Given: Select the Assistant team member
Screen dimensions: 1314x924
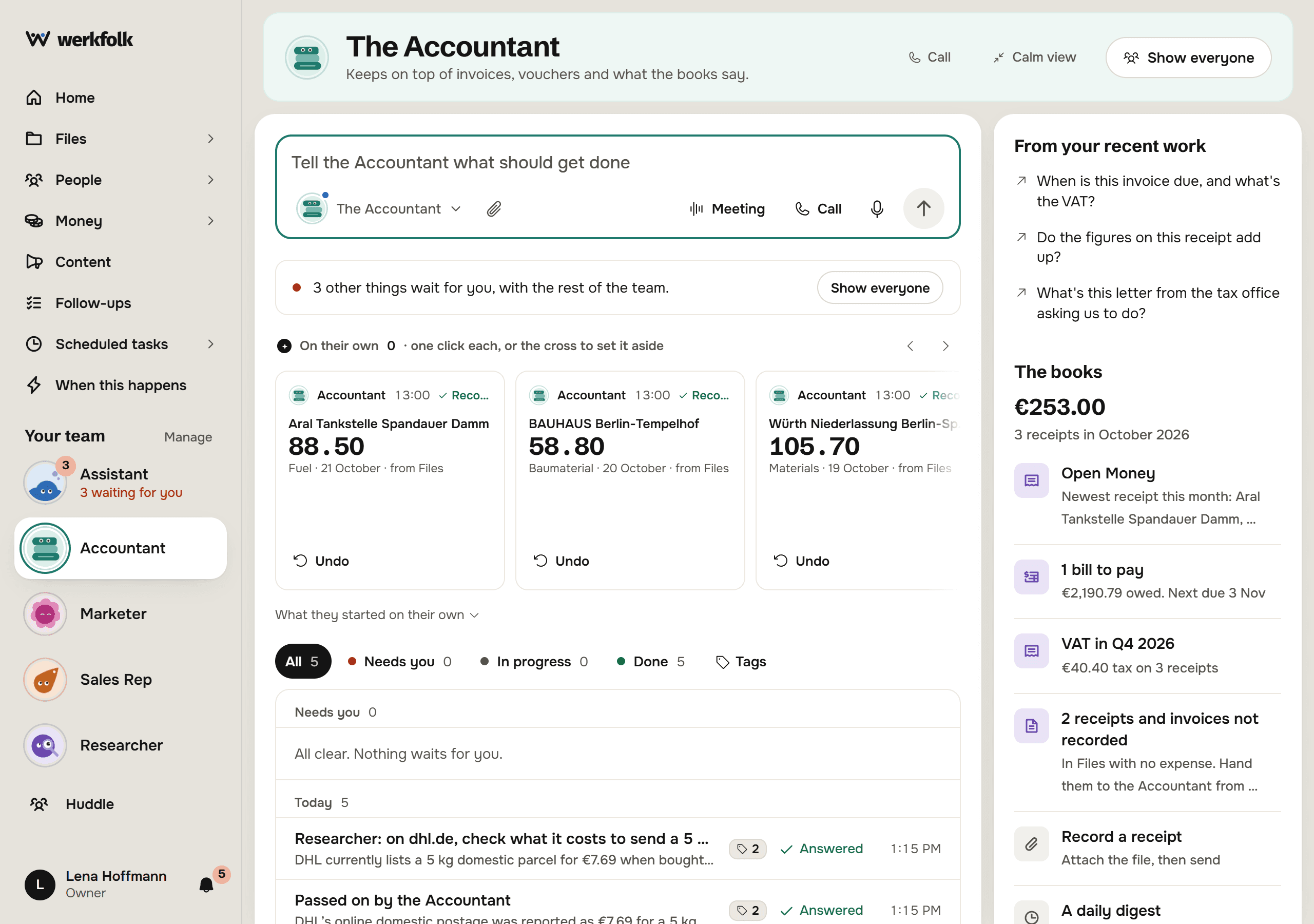Looking at the screenshot, I should pos(120,483).
